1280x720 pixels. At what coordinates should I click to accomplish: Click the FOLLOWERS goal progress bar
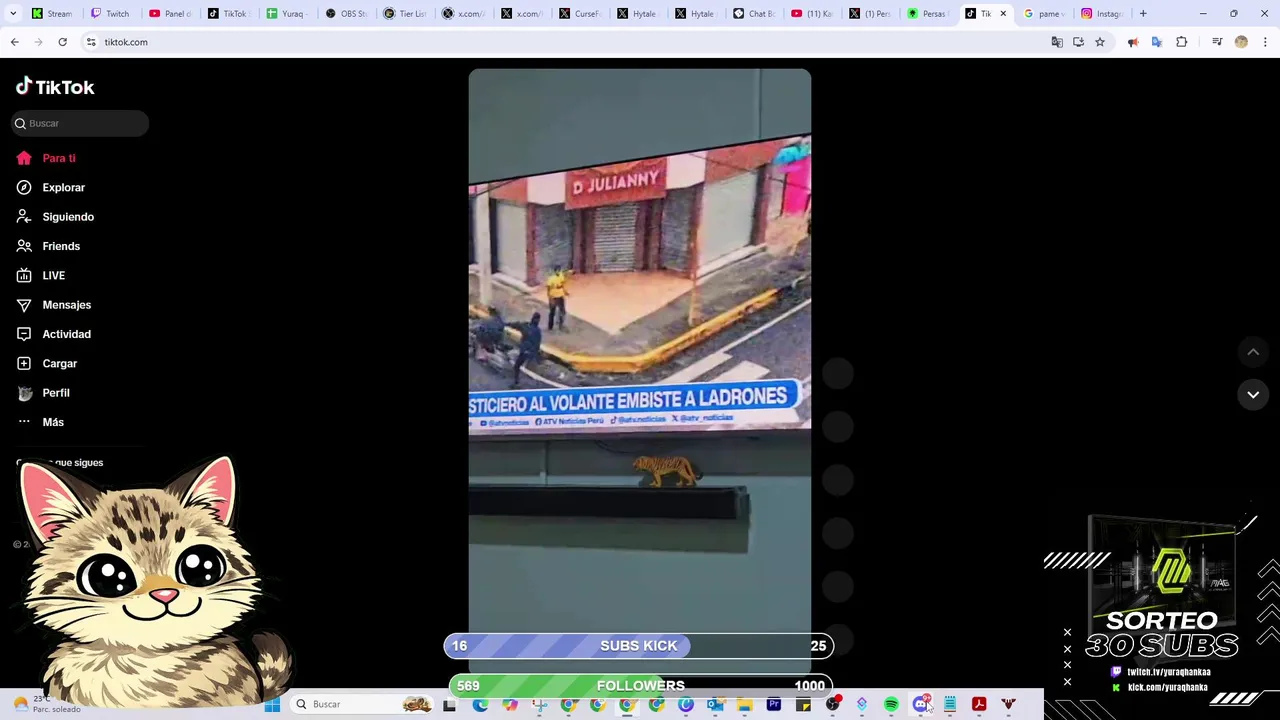pos(640,686)
